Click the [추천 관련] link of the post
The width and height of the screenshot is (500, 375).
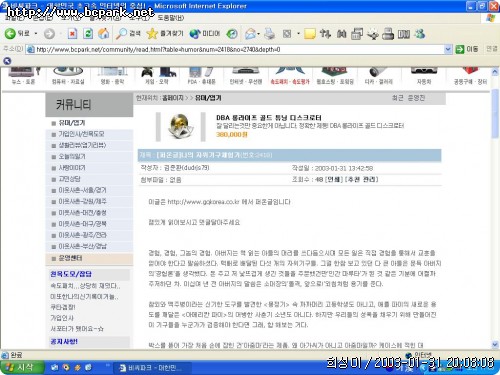[x=362, y=179]
